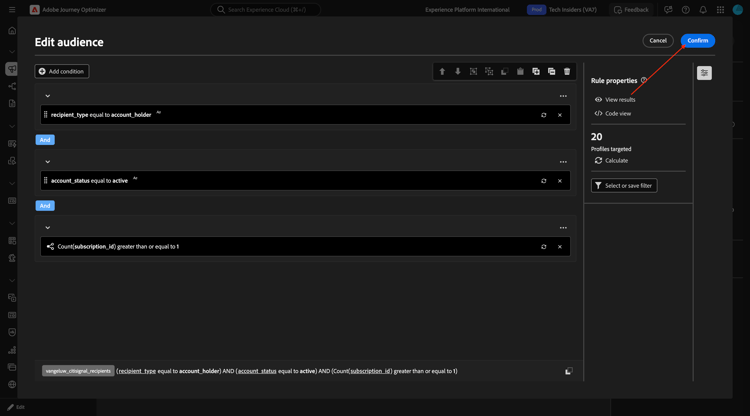
Task: Switch to Code view
Action: (x=613, y=113)
